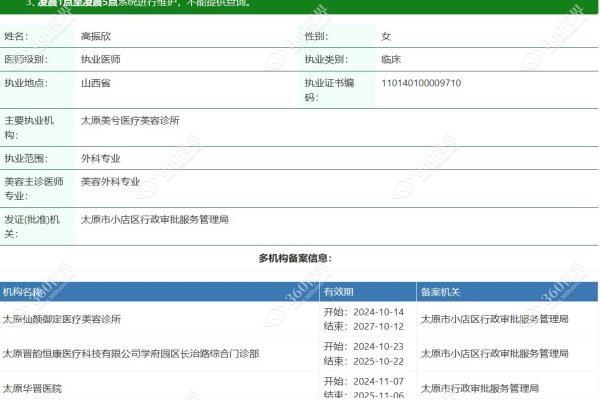Select the top-section value 太原市小店区行政审批服务管理局
Viewport: 600px width, 400px height.
tap(155, 219)
